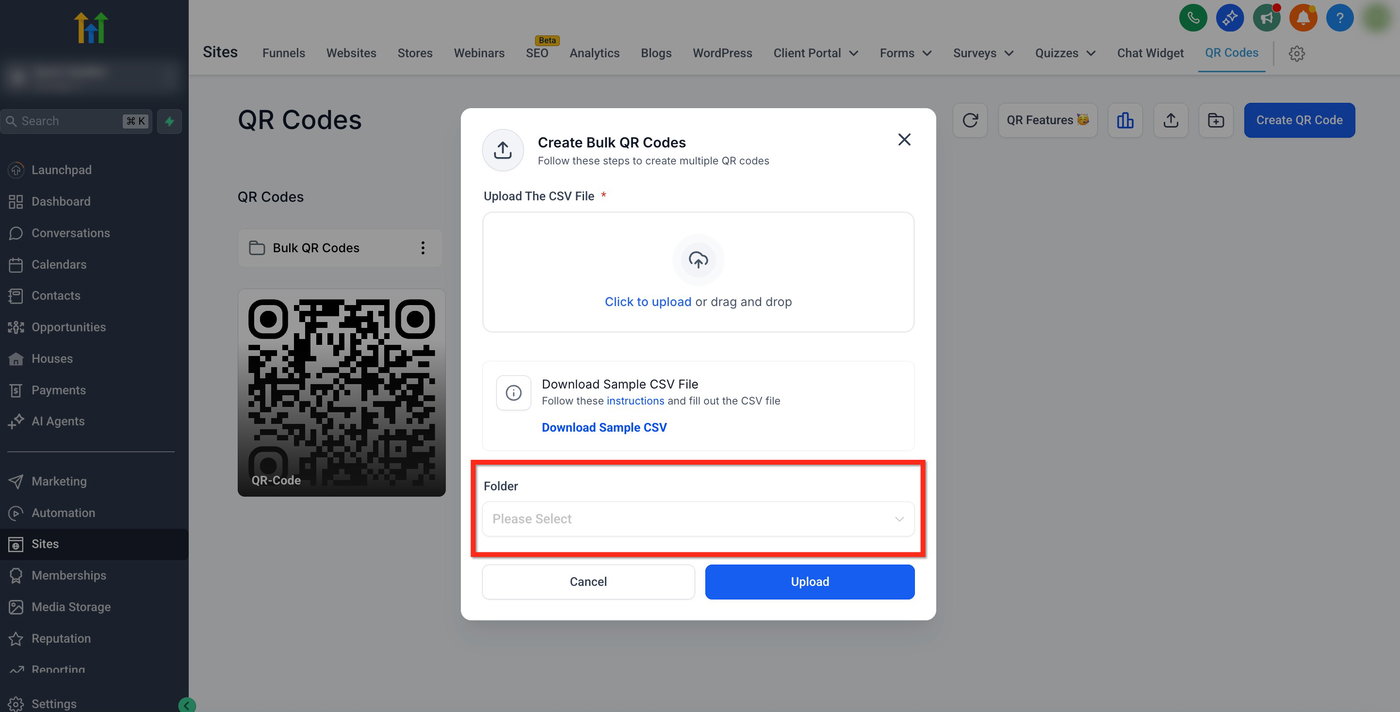This screenshot has width=1400, height=712.
Task: Click the bulk upload icon in toolbar
Action: point(1170,120)
